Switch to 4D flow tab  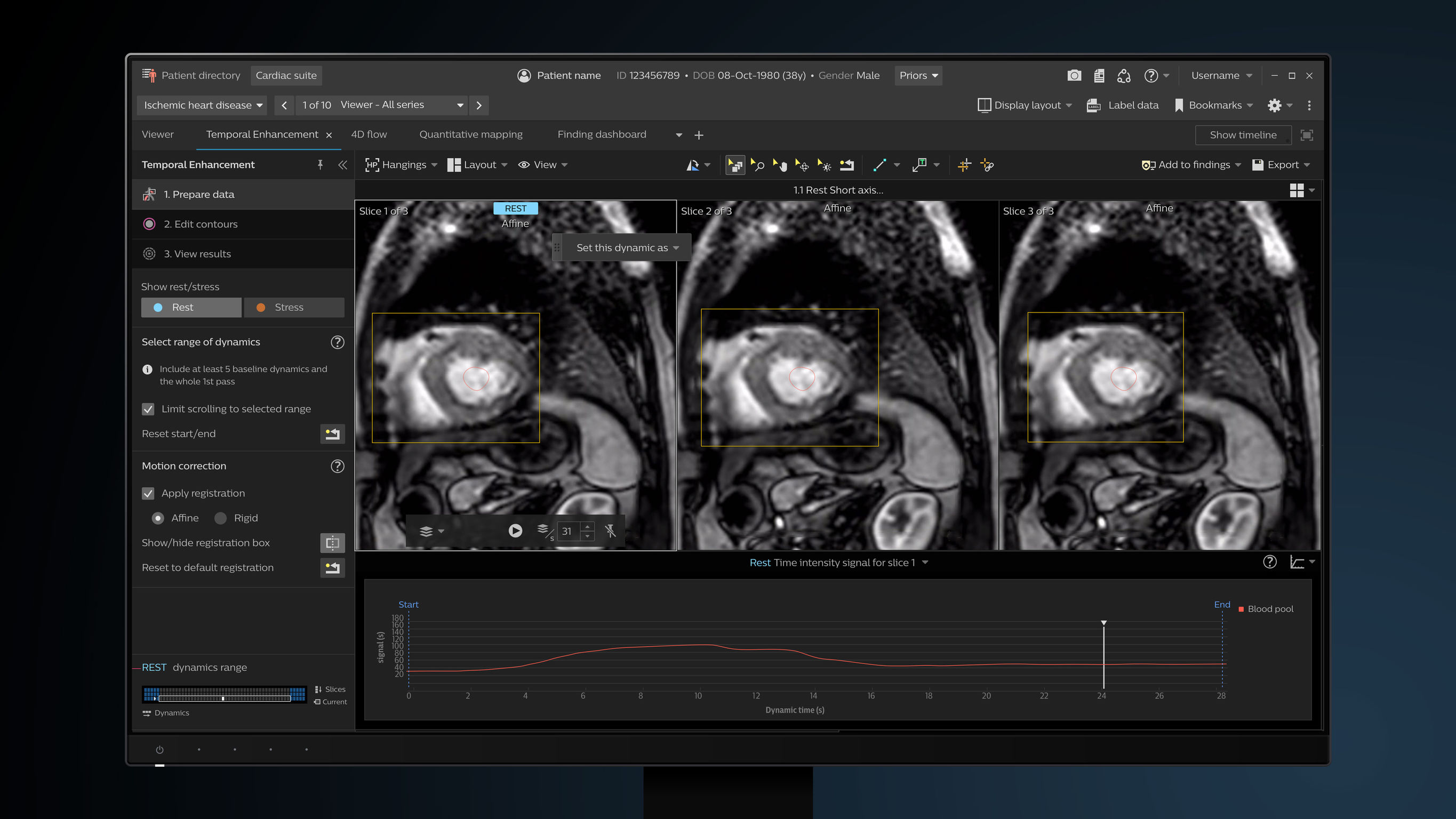[368, 134]
